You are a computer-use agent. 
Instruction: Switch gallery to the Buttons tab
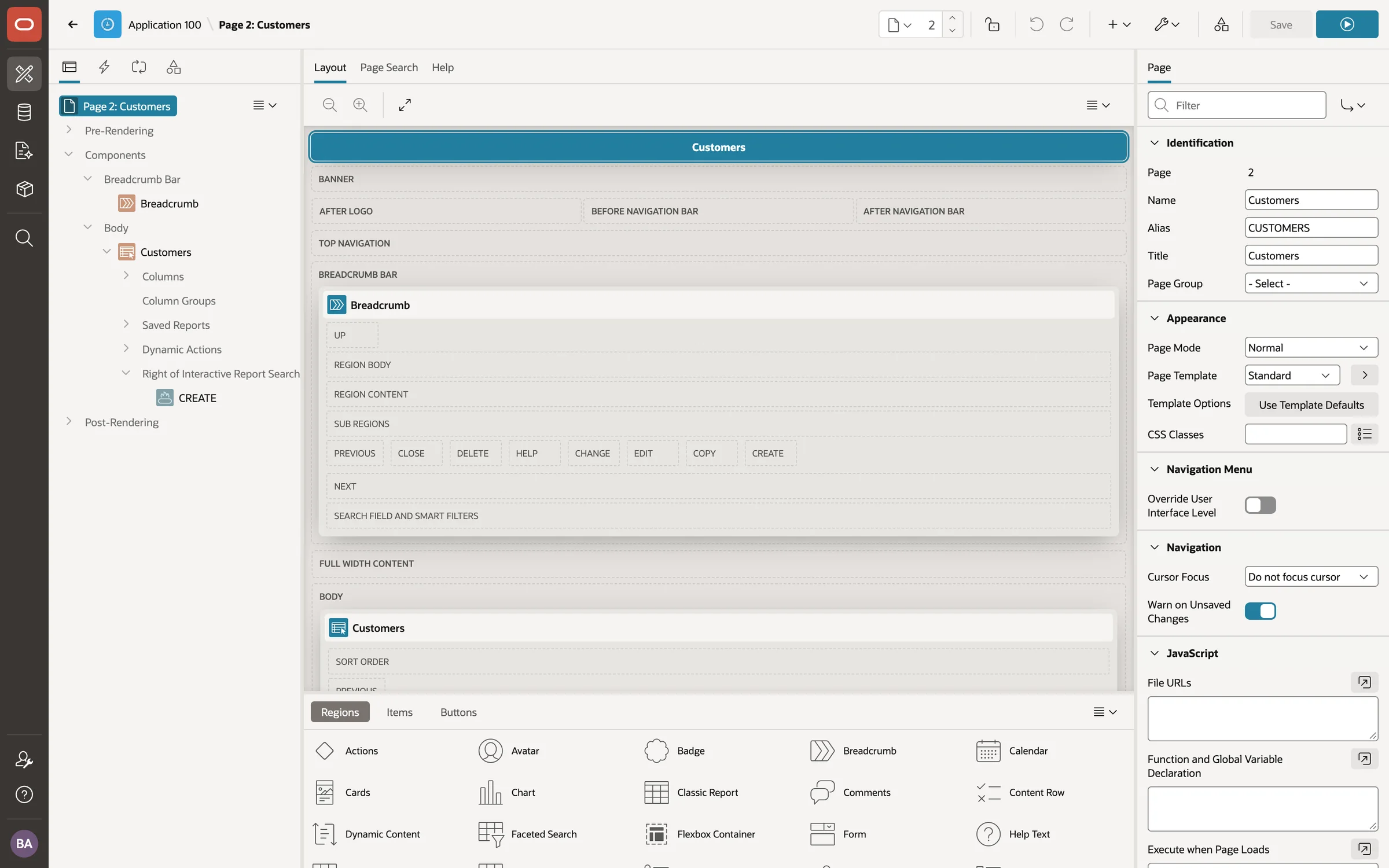click(x=458, y=712)
